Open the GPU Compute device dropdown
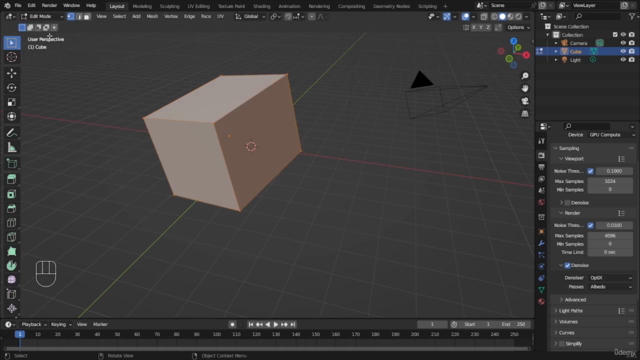 pyautogui.click(x=611, y=135)
